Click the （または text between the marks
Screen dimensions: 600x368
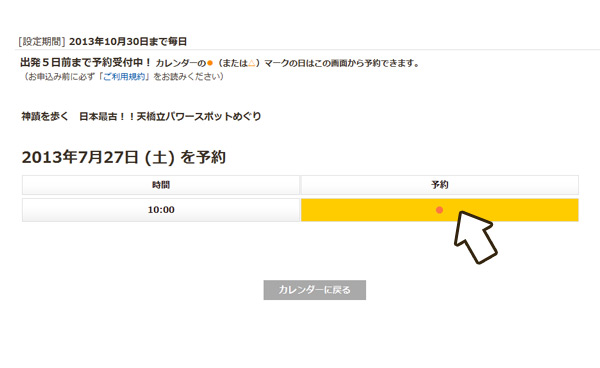pos(232,63)
